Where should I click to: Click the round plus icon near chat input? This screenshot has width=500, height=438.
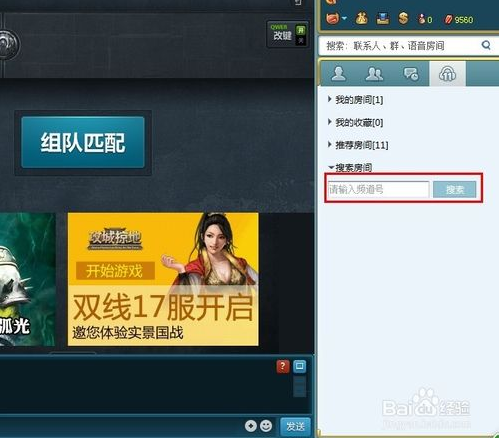pos(251,426)
